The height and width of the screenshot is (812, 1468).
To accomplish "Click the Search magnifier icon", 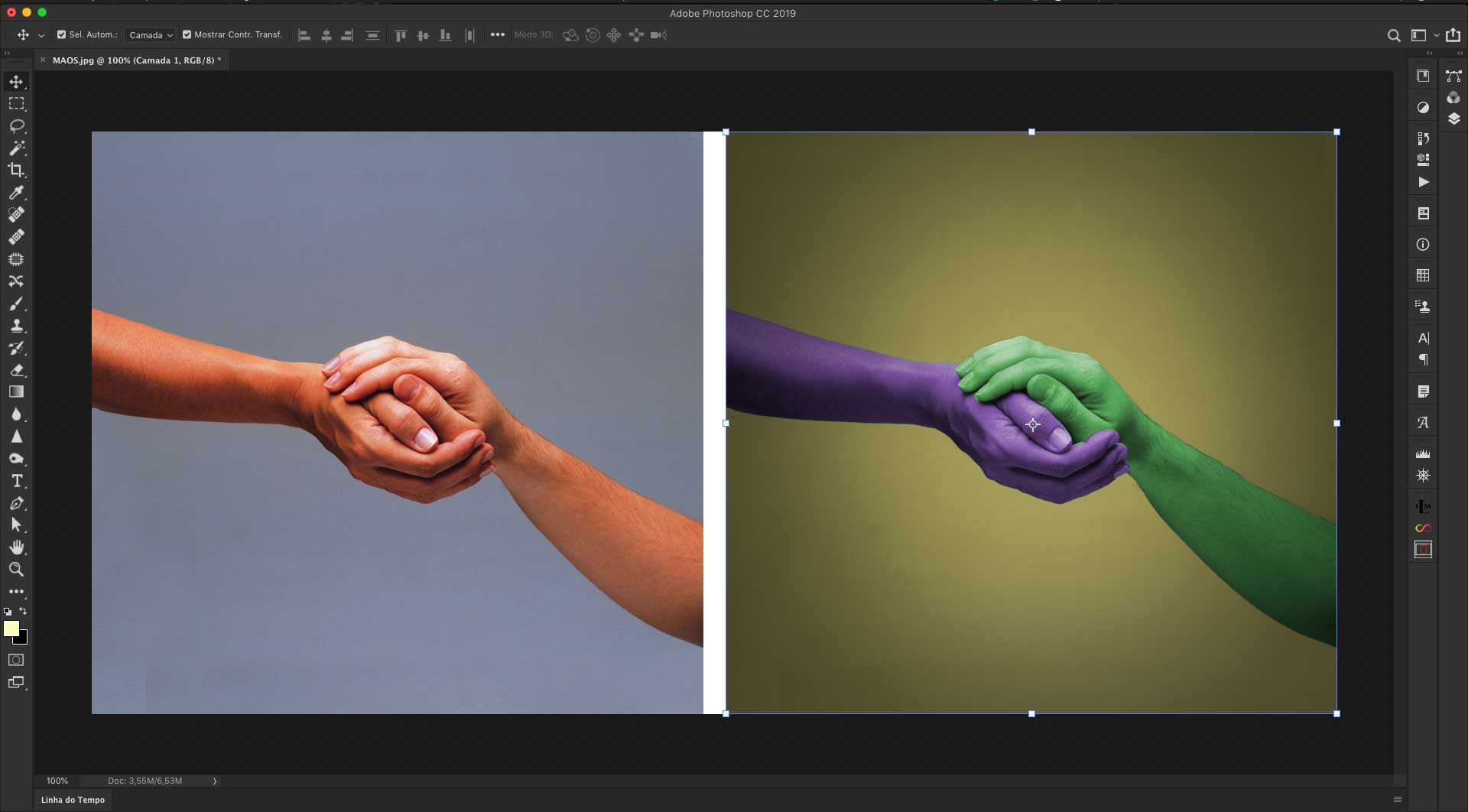I will (x=1394, y=35).
